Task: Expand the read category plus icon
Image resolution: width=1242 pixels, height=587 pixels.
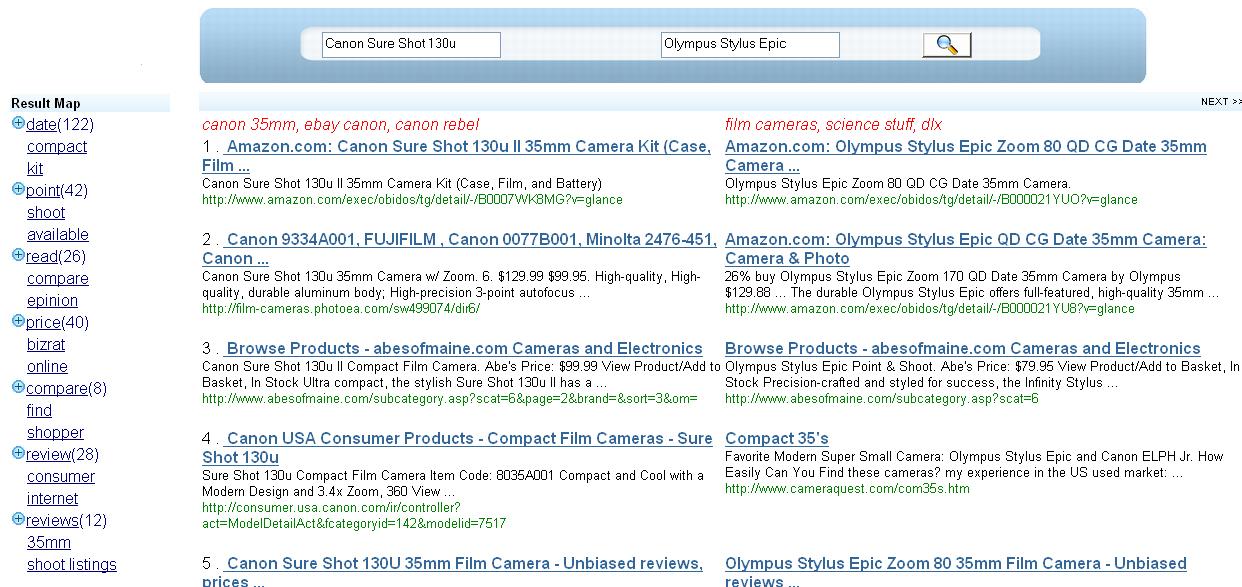Action: (18, 256)
